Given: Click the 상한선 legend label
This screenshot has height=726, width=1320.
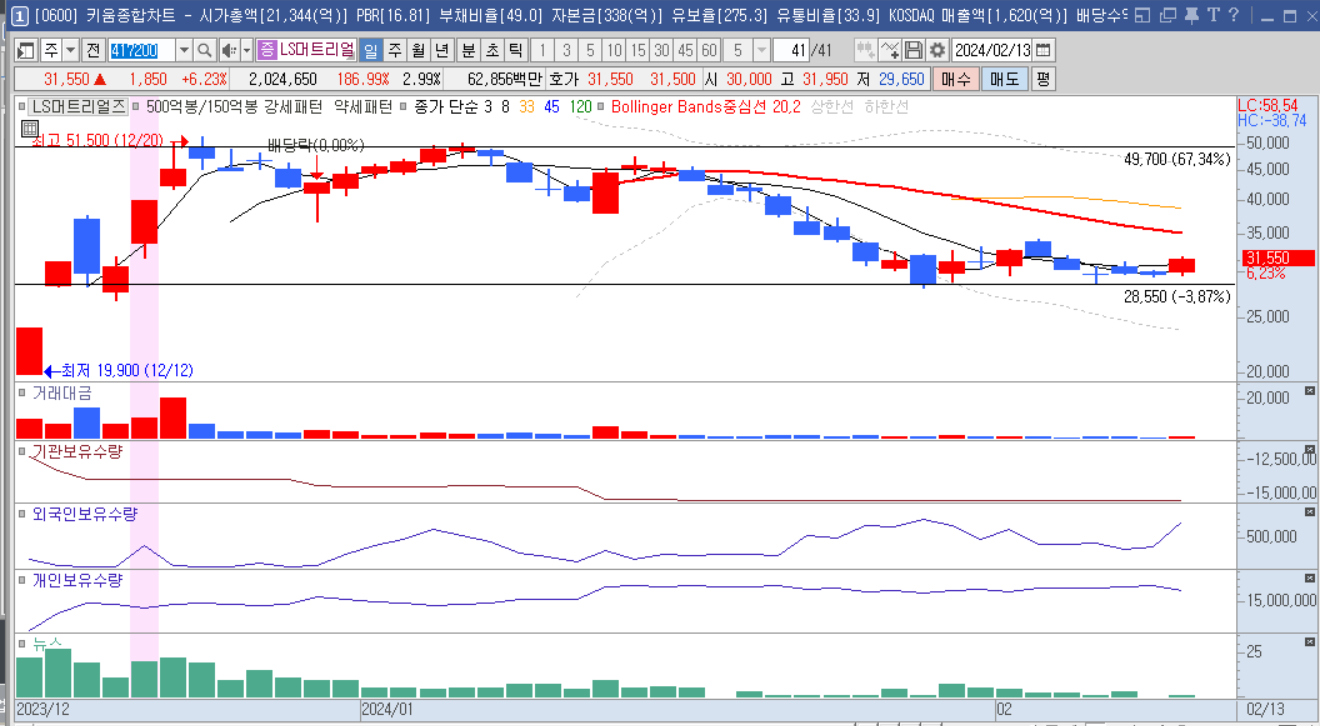Looking at the screenshot, I should tap(832, 106).
